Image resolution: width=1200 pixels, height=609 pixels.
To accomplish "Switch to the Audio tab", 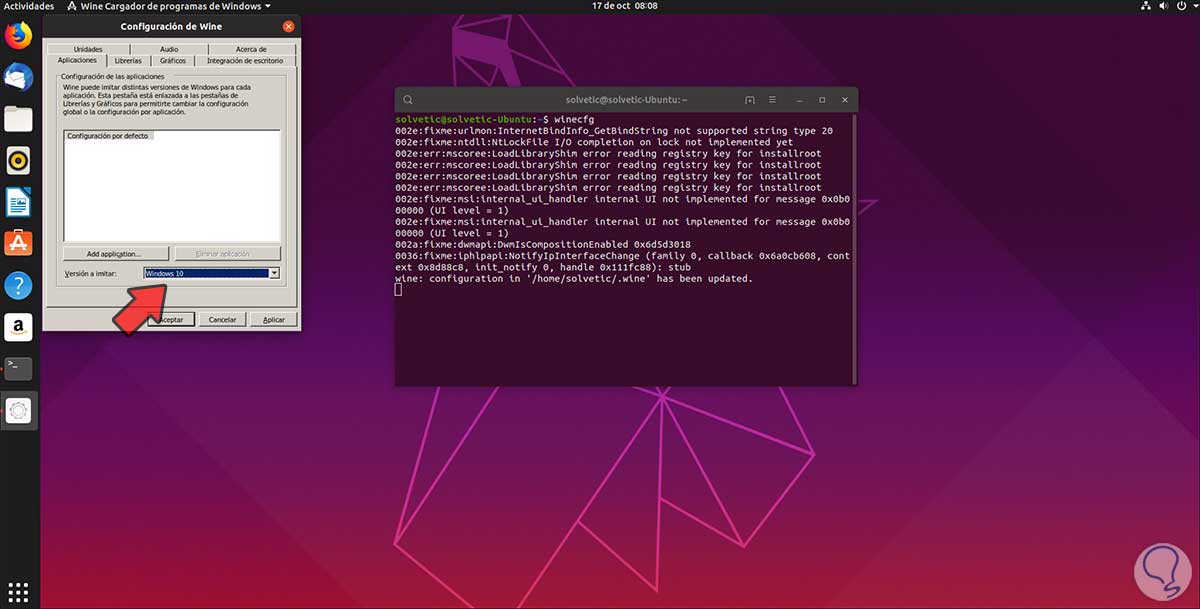I will 169,49.
